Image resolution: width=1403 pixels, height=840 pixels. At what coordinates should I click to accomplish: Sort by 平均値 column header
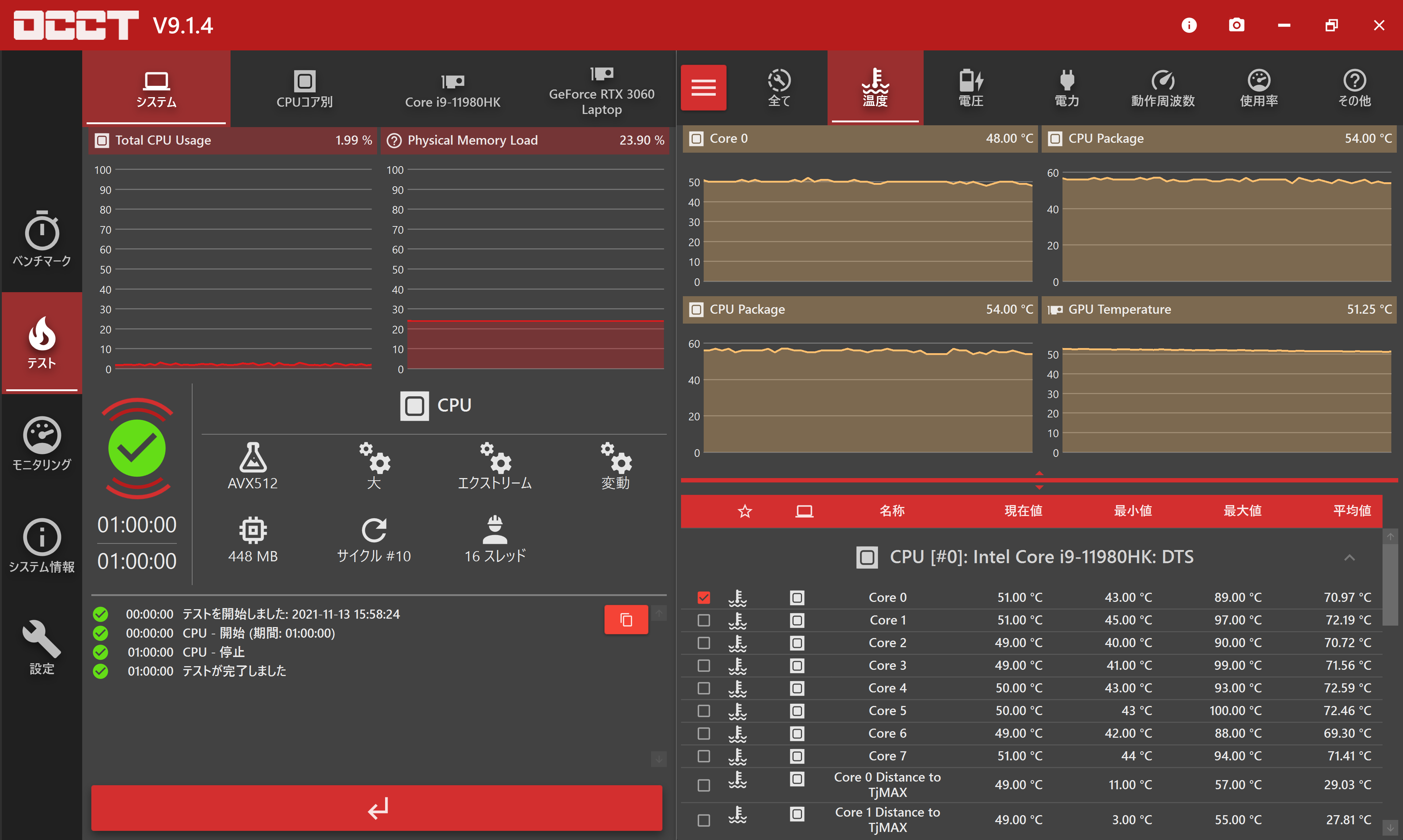[1352, 511]
